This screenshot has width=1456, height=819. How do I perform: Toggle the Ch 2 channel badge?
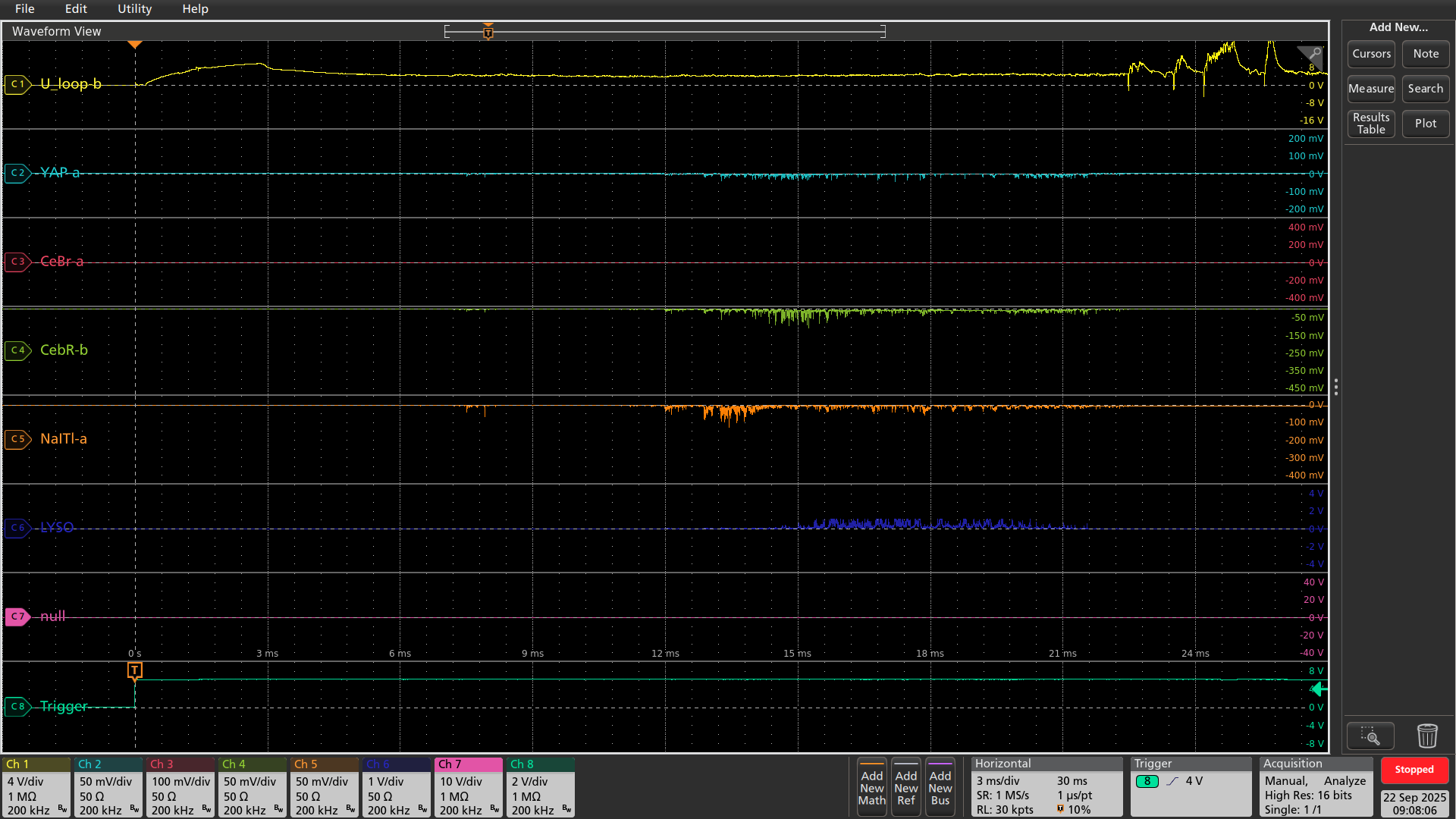pyautogui.click(x=108, y=787)
